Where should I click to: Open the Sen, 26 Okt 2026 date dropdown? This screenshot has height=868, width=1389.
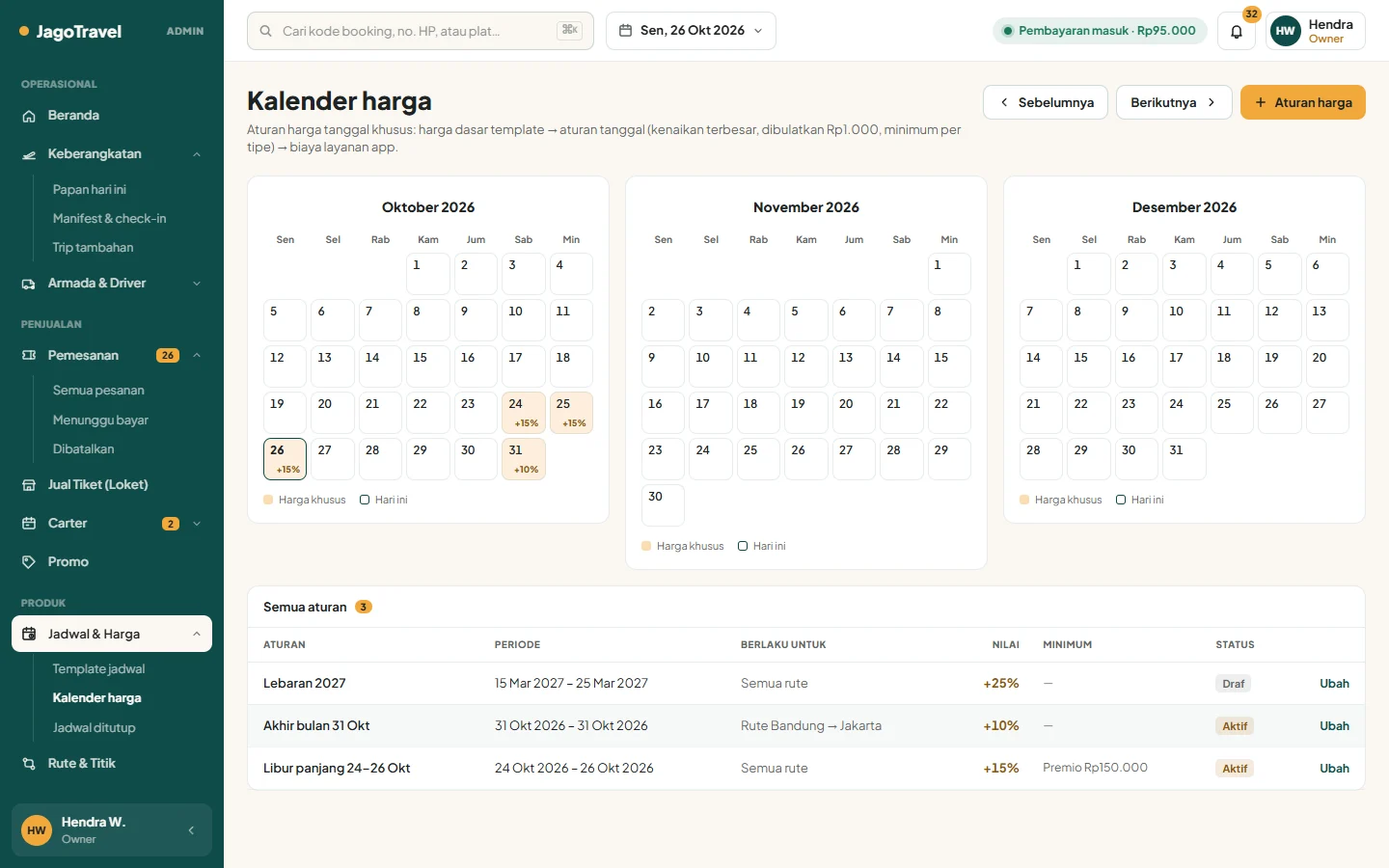pyautogui.click(x=691, y=31)
